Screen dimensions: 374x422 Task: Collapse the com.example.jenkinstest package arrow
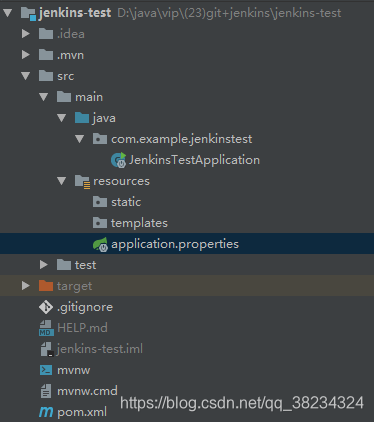tap(80, 139)
